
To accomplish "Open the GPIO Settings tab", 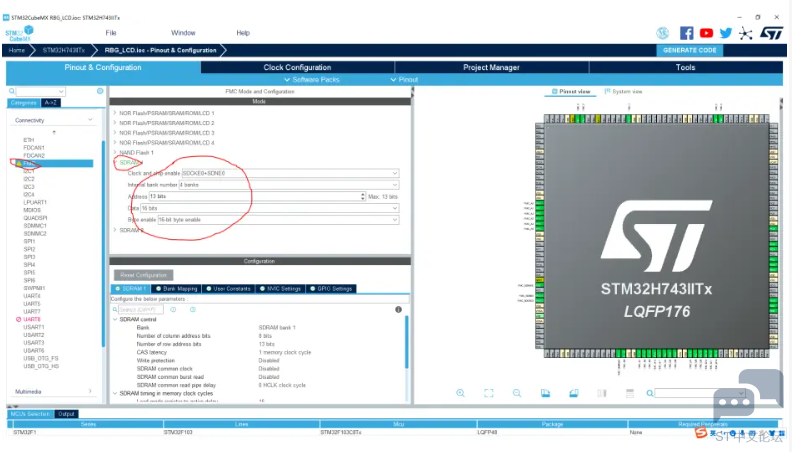I will click(x=331, y=289).
